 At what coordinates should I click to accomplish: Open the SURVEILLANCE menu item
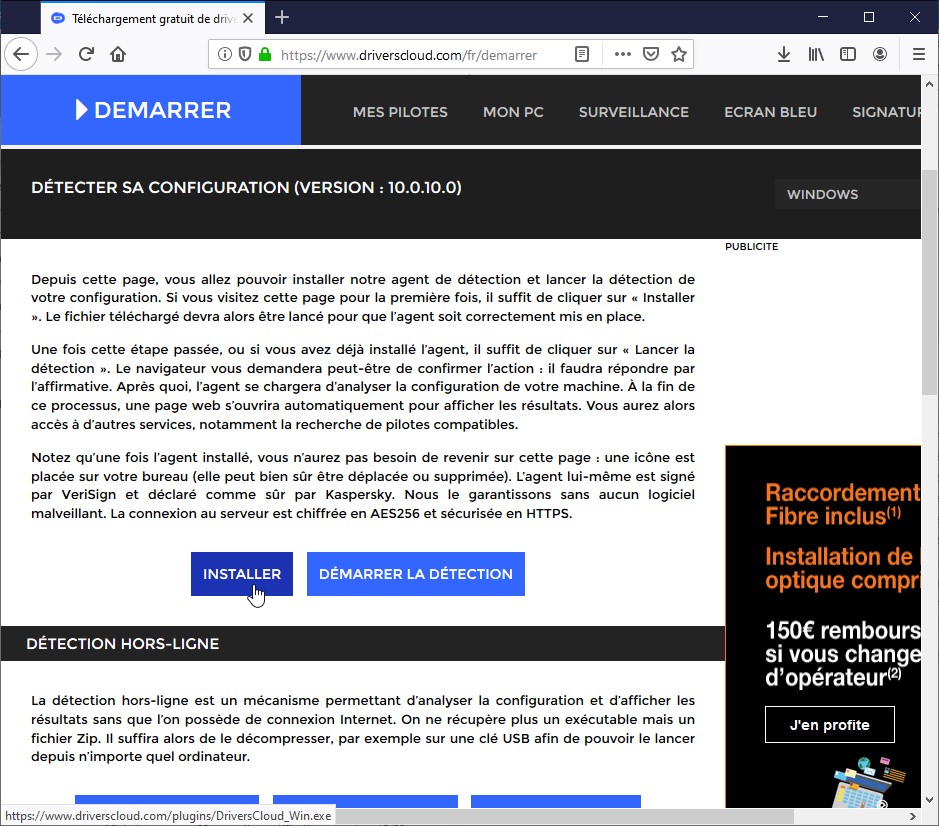[x=634, y=112]
